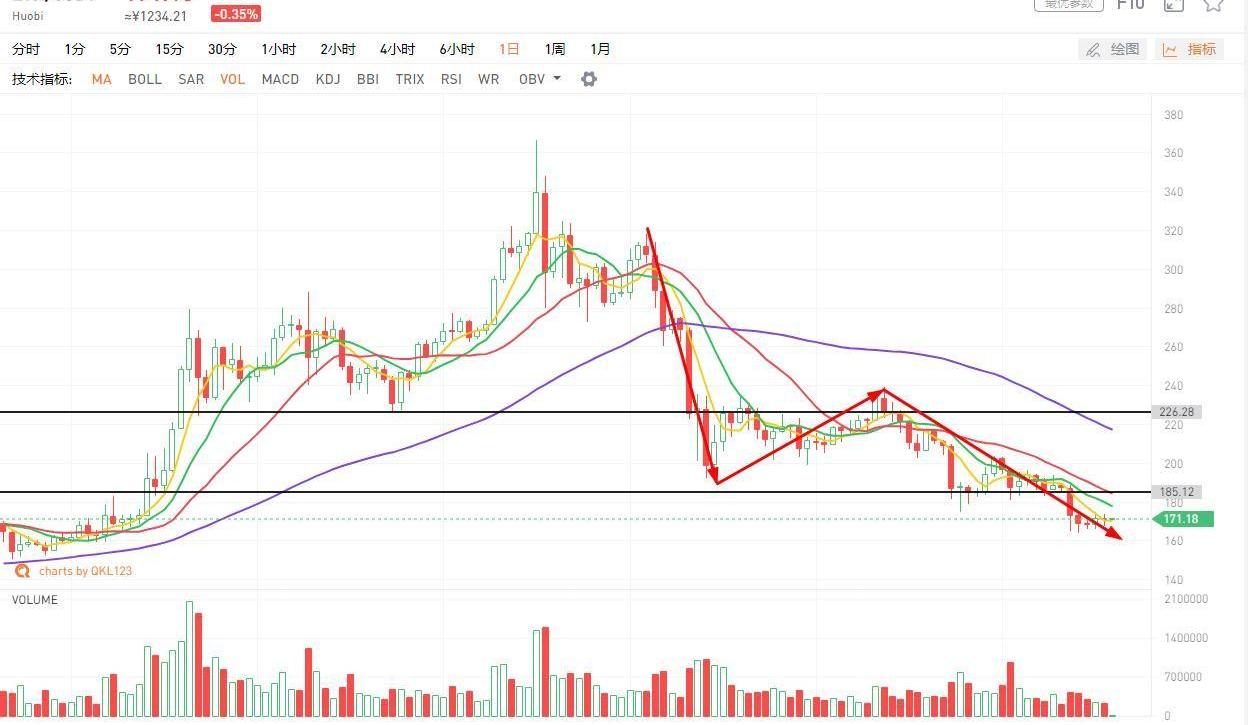Click the star favorite icon
Screen dimensions: 1248x725
pos(1213,4)
